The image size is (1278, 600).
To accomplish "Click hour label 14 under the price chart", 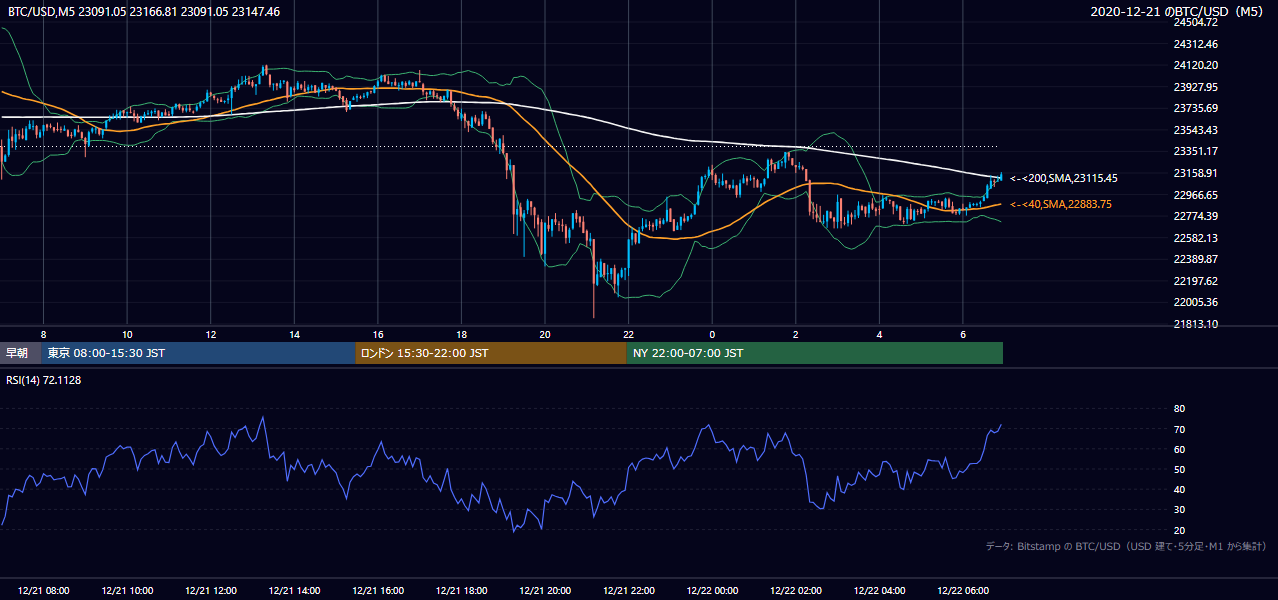I will click(x=295, y=334).
